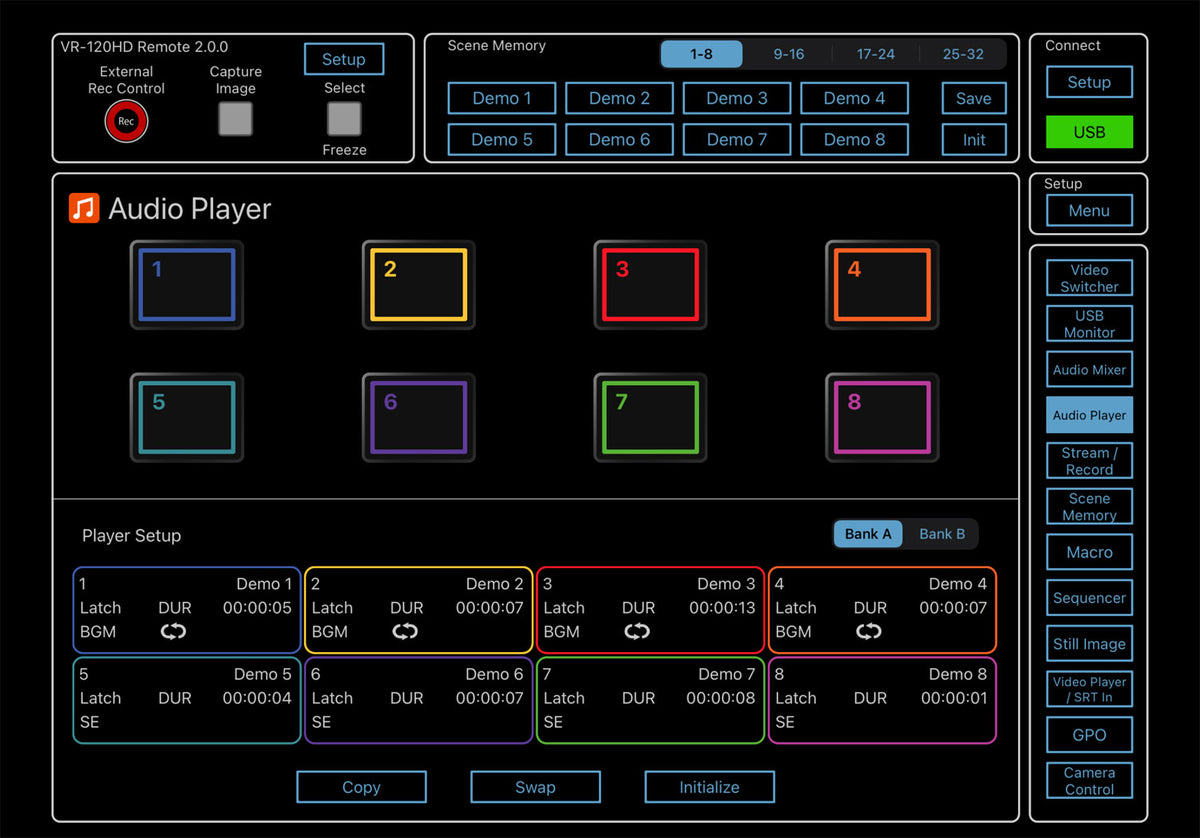Trigger the magenta audio pad 8
This screenshot has width=1200, height=838.
pyautogui.click(x=882, y=418)
